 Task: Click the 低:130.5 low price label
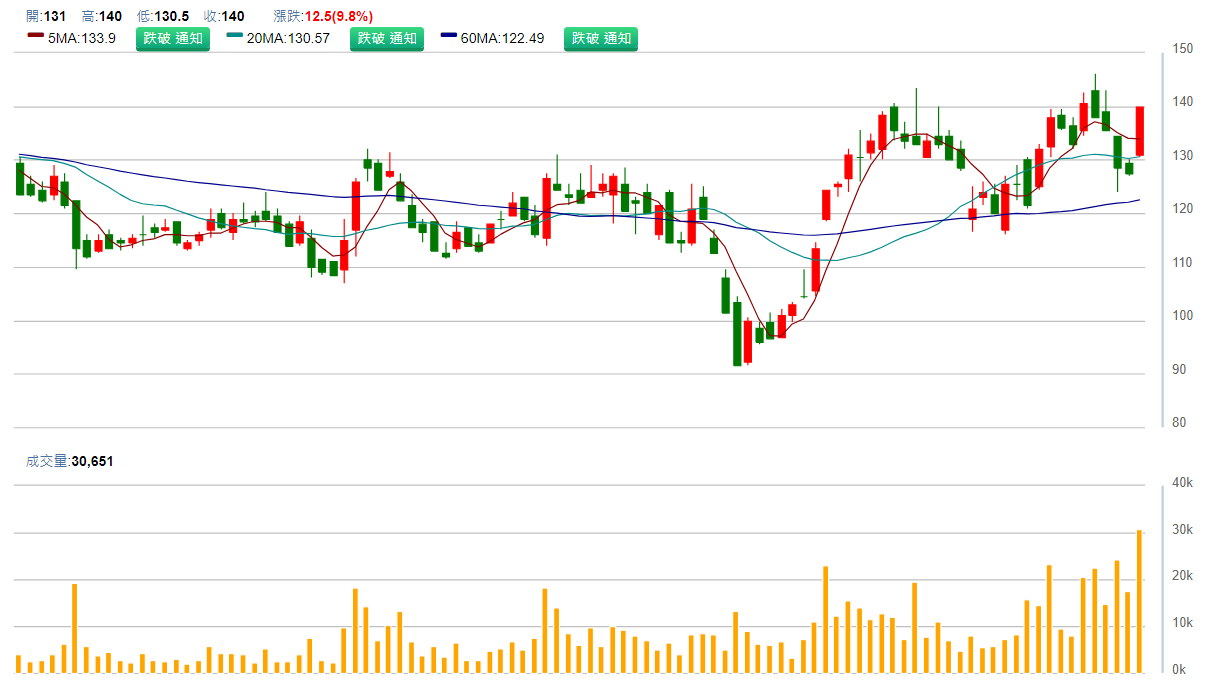tap(164, 16)
